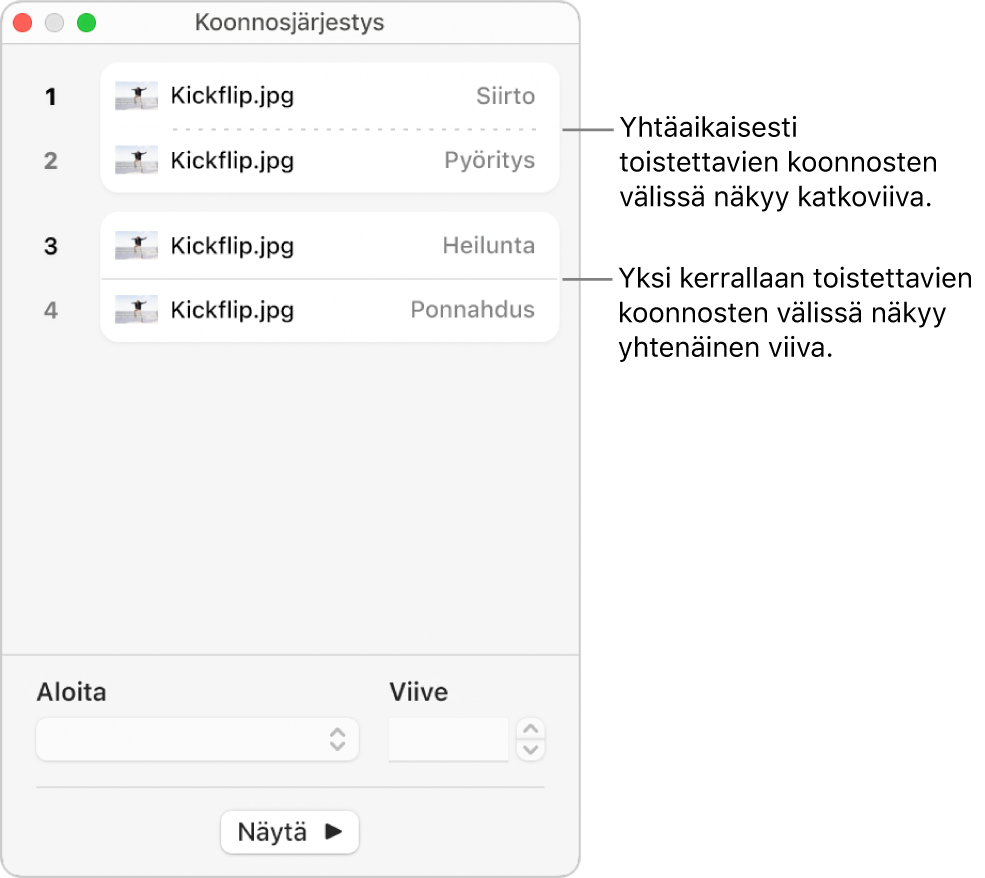Image resolution: width=985 pixels, height=878 pixels.
Task: Close the Koonnosjärjestys window
Action: click(x=23, y=23)
